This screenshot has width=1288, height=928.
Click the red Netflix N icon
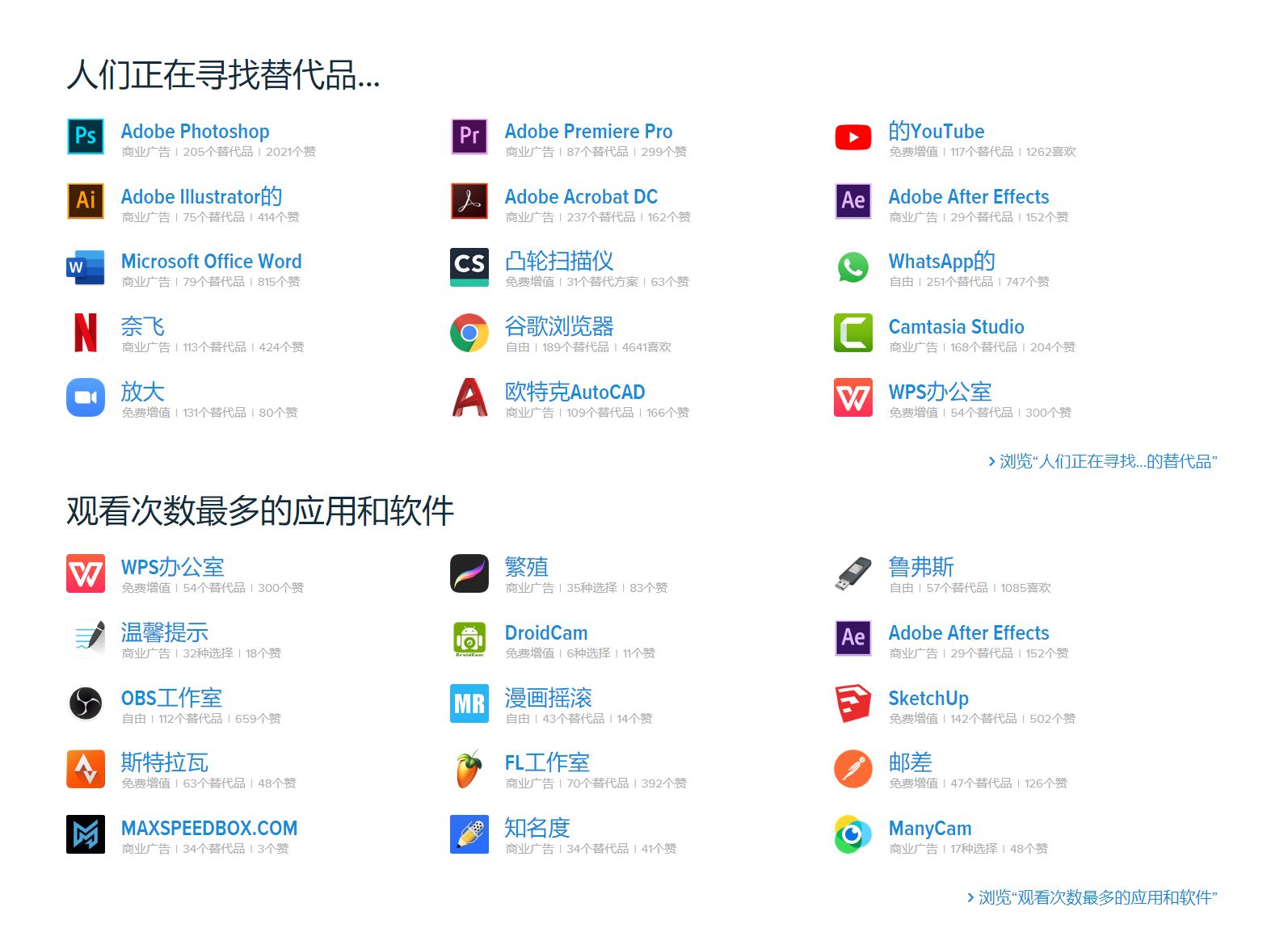pos(86,332)
